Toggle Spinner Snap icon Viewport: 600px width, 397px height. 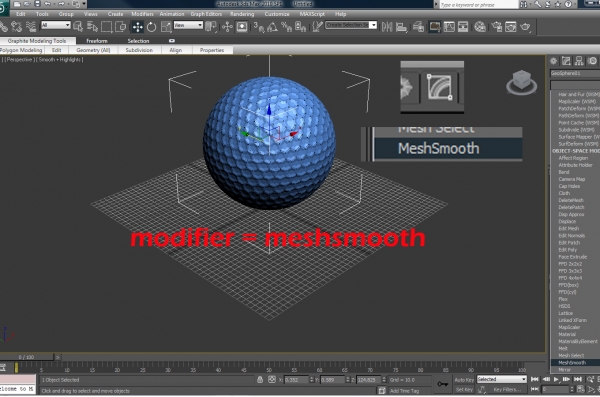(x=300, y=27)
